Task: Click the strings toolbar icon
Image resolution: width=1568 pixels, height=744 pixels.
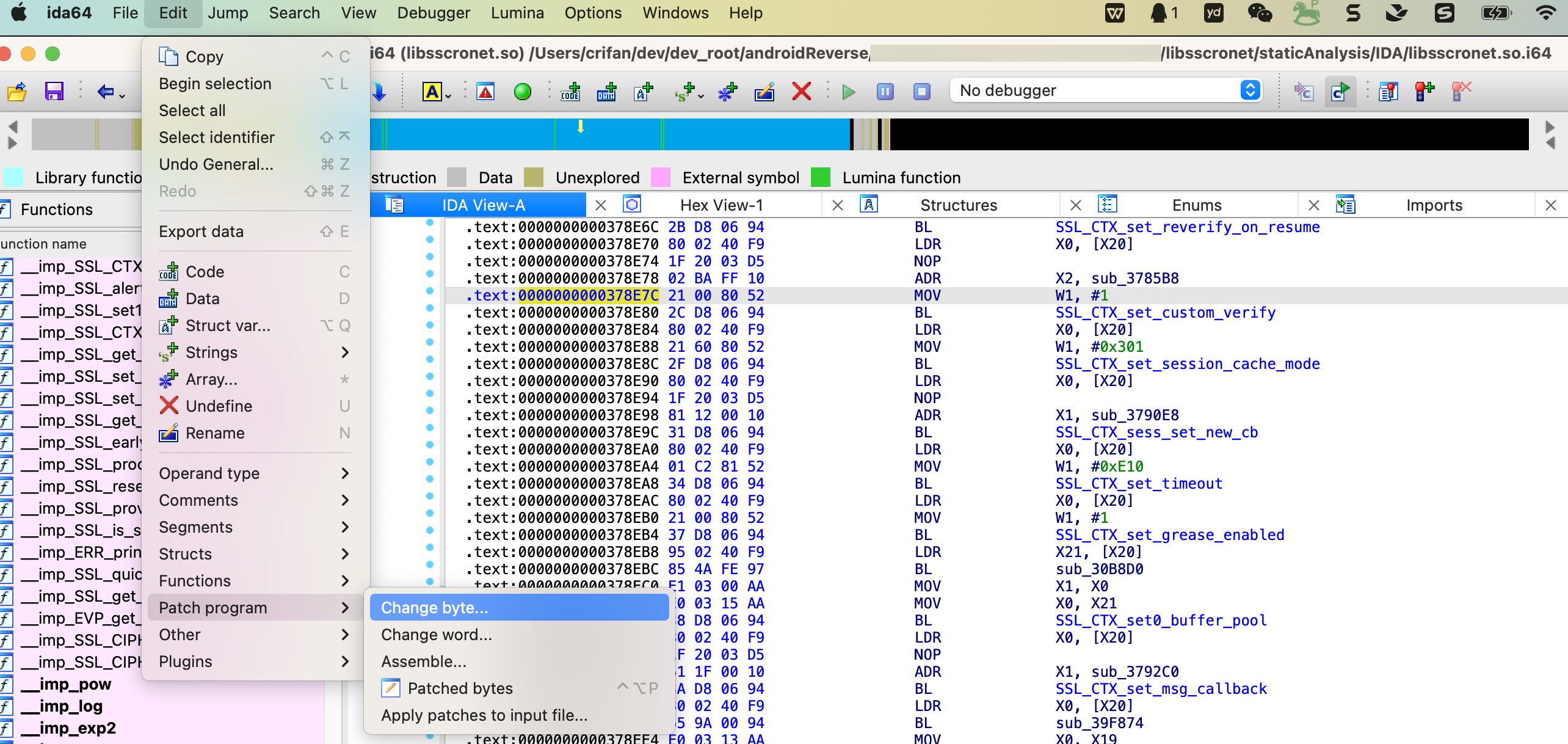Action: [685, 92]
